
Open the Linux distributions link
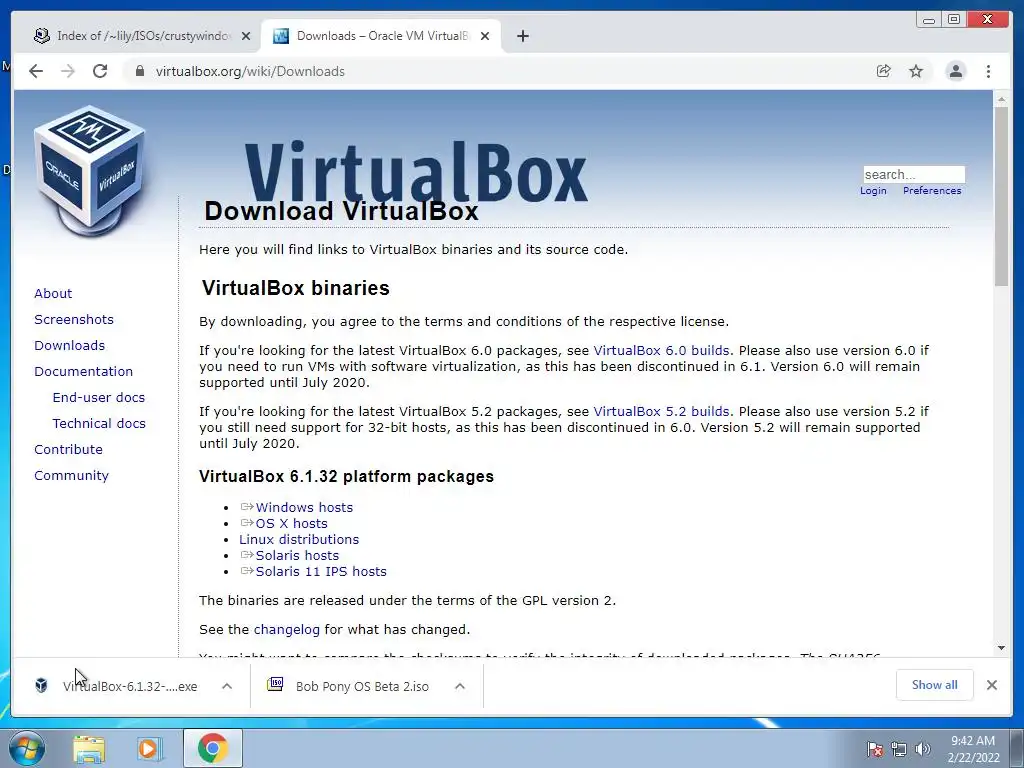(298, 539)
